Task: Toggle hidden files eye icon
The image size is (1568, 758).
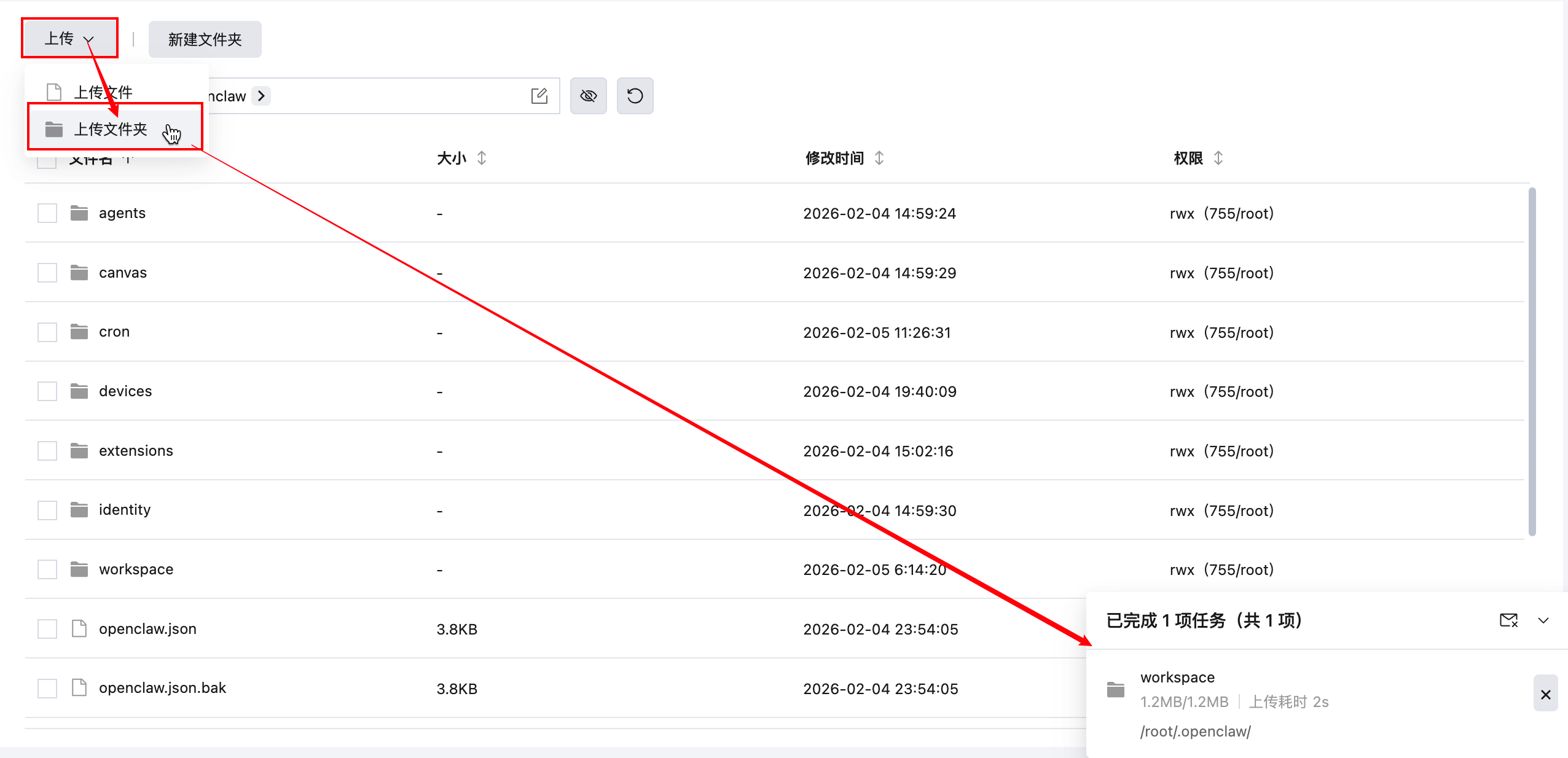Action: click(588, 96)
